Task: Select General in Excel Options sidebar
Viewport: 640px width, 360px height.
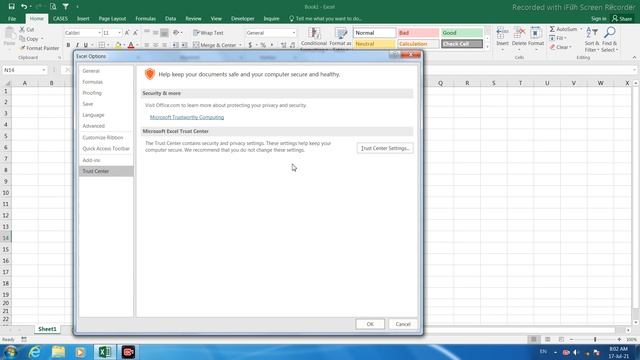Action: pos(106,71)
